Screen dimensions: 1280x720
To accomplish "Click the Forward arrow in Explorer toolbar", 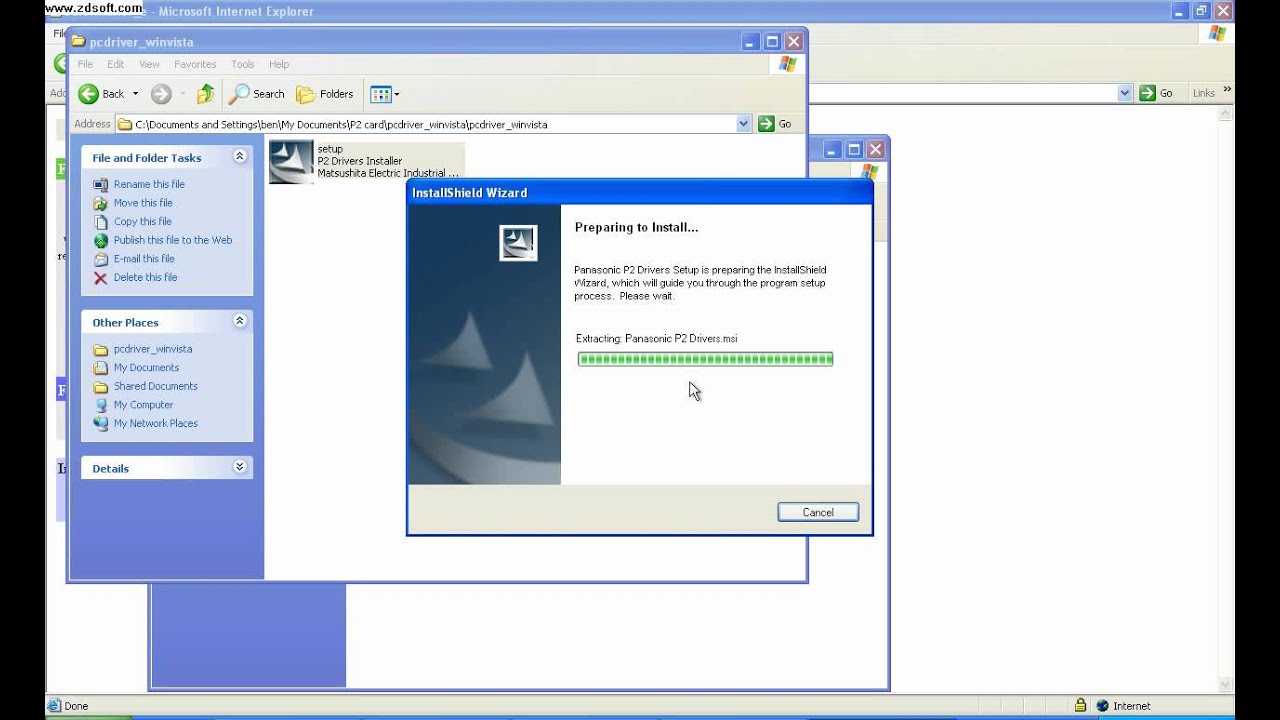I will point(161,94).
